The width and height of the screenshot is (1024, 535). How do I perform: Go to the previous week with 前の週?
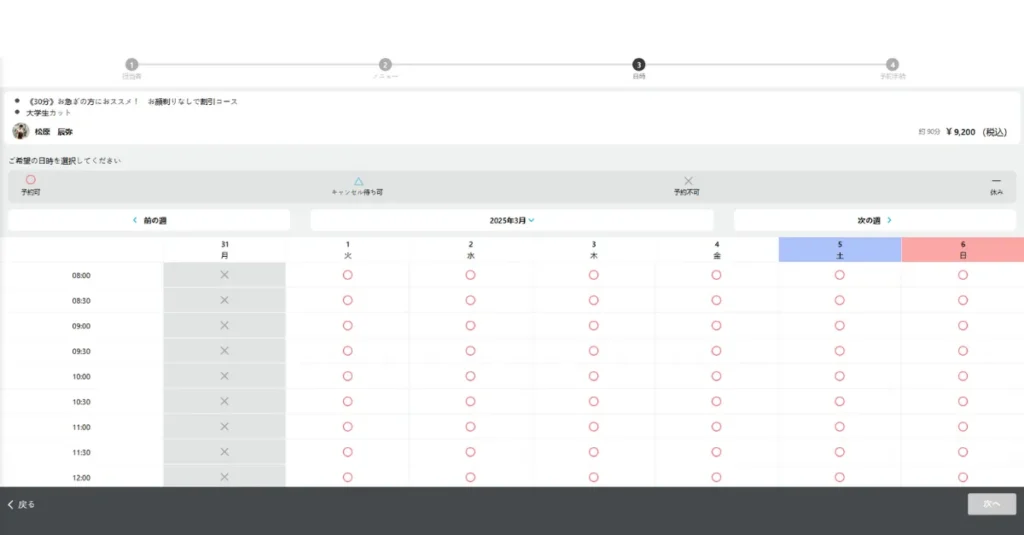tap(149, 220)
